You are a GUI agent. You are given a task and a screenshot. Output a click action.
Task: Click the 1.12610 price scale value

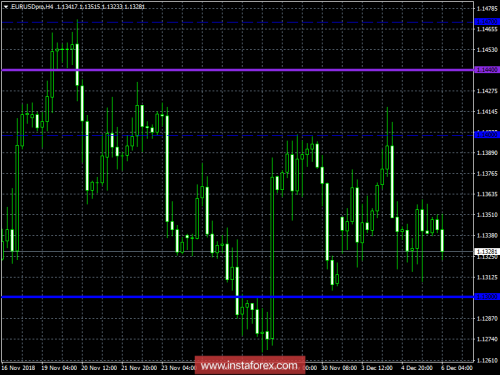tap(487, 360)
